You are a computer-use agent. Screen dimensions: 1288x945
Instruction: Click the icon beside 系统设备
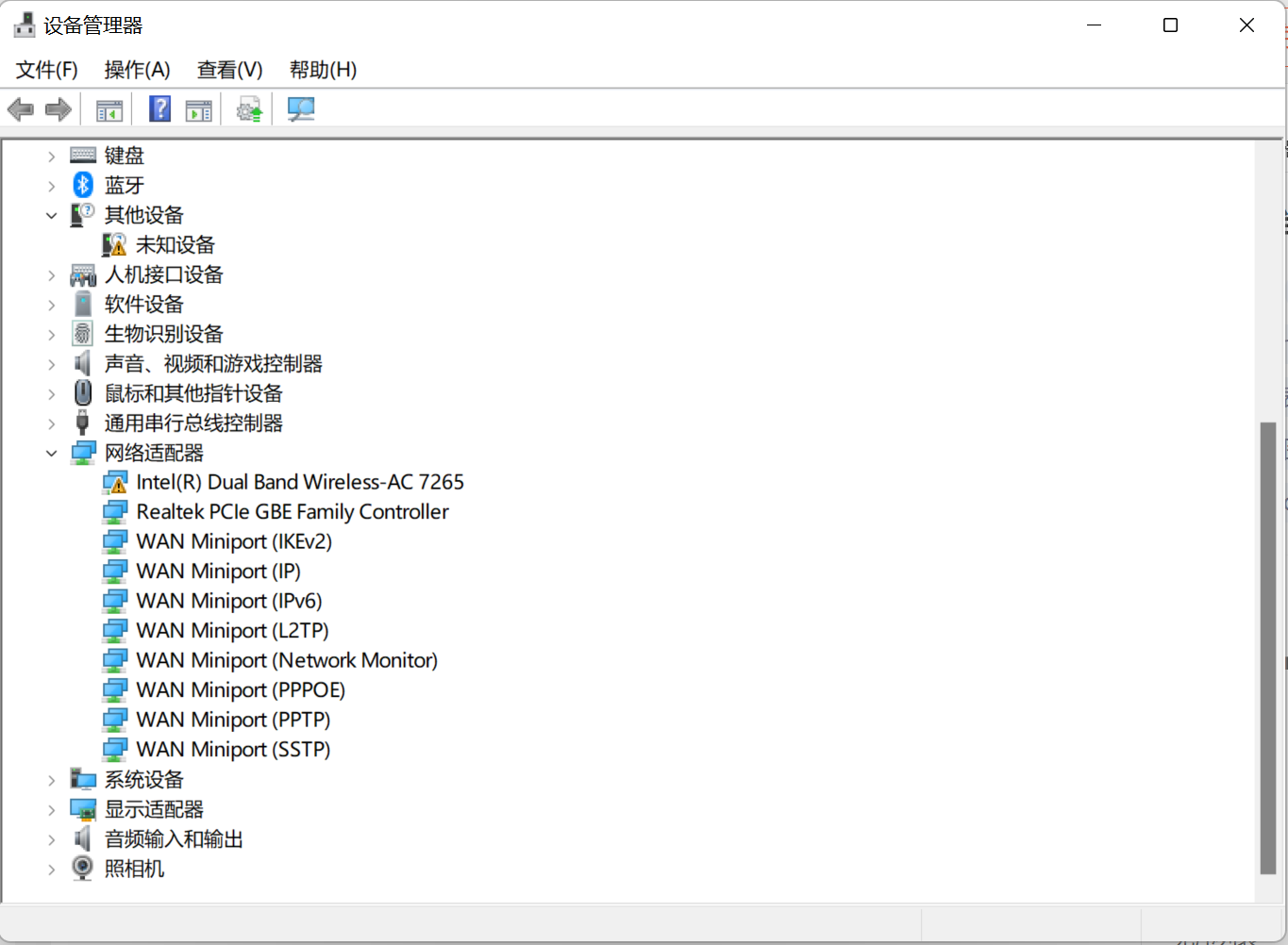[x=83, y=779]
